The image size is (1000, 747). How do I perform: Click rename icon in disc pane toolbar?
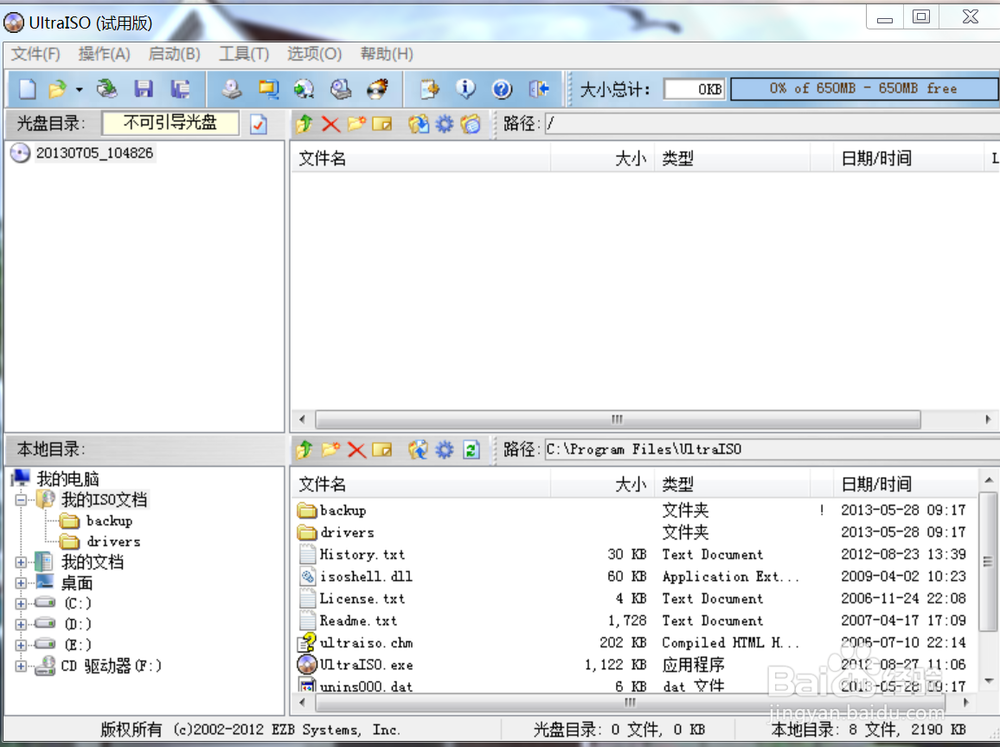382,124
